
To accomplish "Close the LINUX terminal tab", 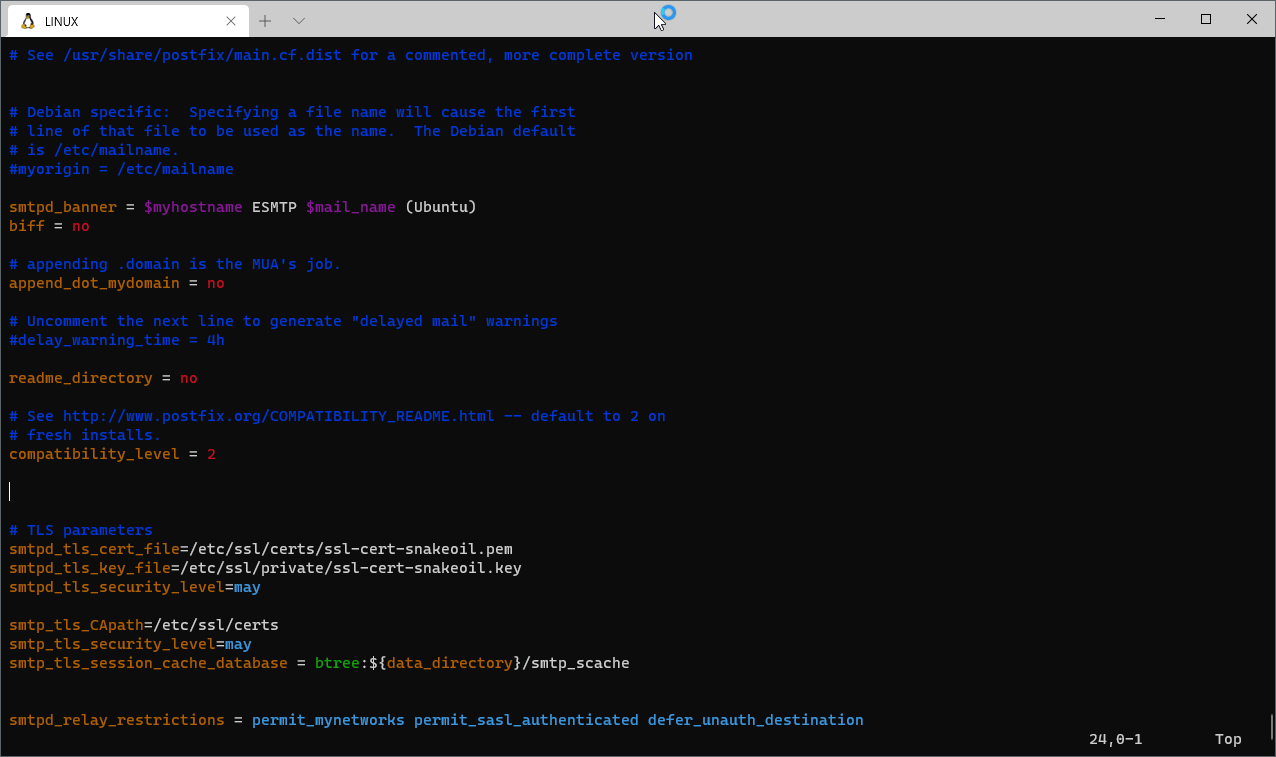I will coord(231,21).
